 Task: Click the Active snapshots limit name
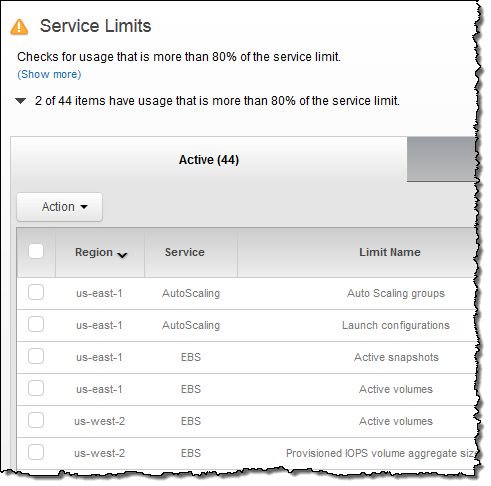[x=396, y=357]
